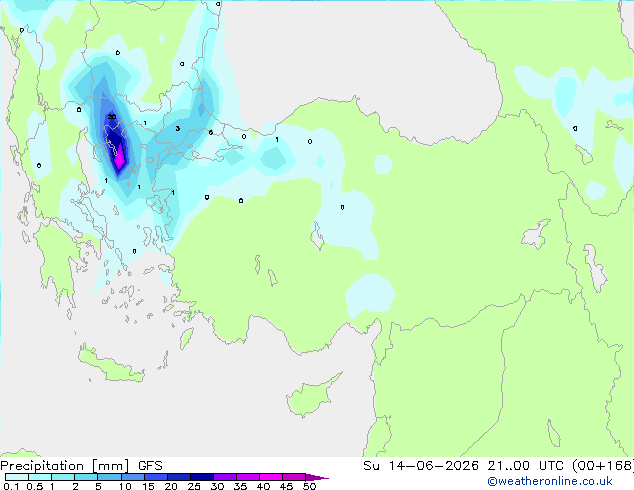This screenshot has height=490, width=634.
Task: Click the 40–45 bright magenta legend swatch
Action: point(271,477)
